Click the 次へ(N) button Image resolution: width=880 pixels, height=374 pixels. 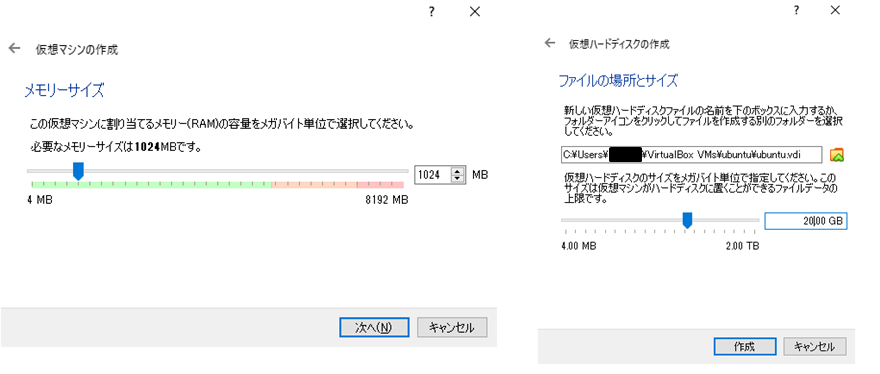pyautogui.click(x=374, y=327)
